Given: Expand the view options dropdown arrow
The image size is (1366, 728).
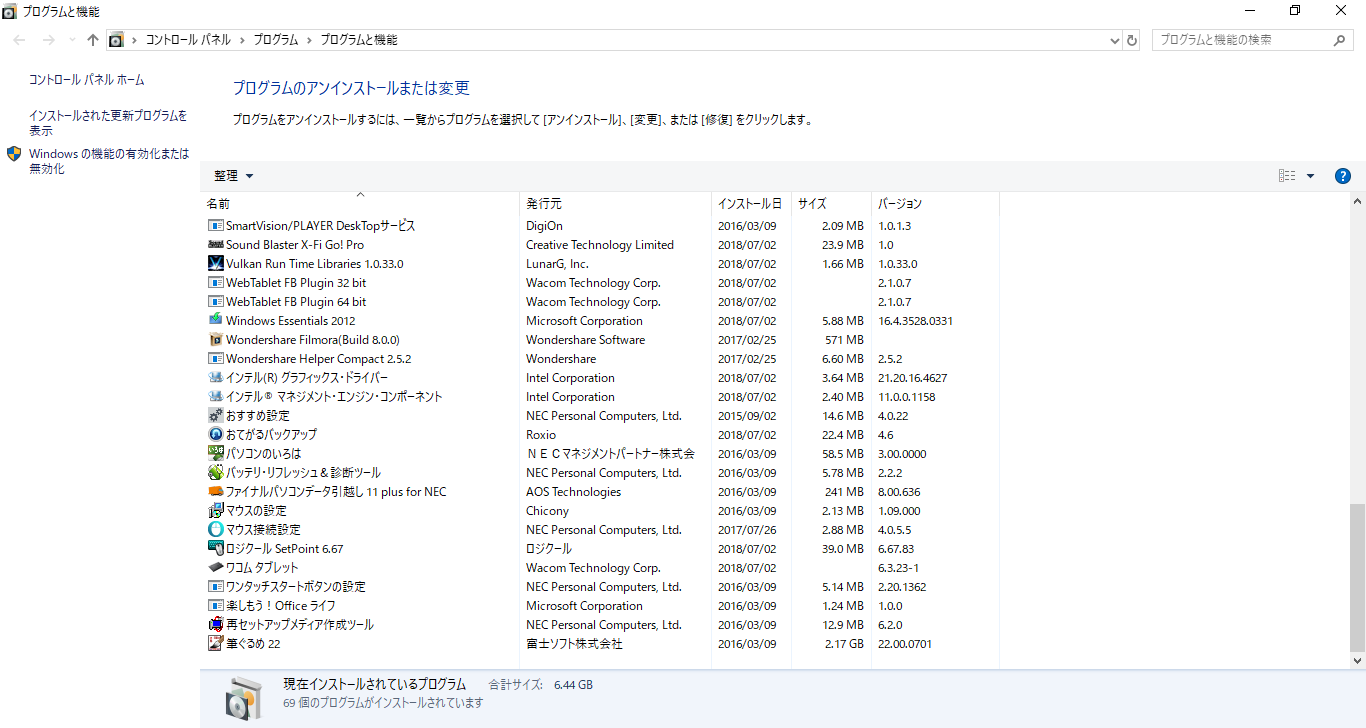Looking at the screenshot, I should 1310,176.
